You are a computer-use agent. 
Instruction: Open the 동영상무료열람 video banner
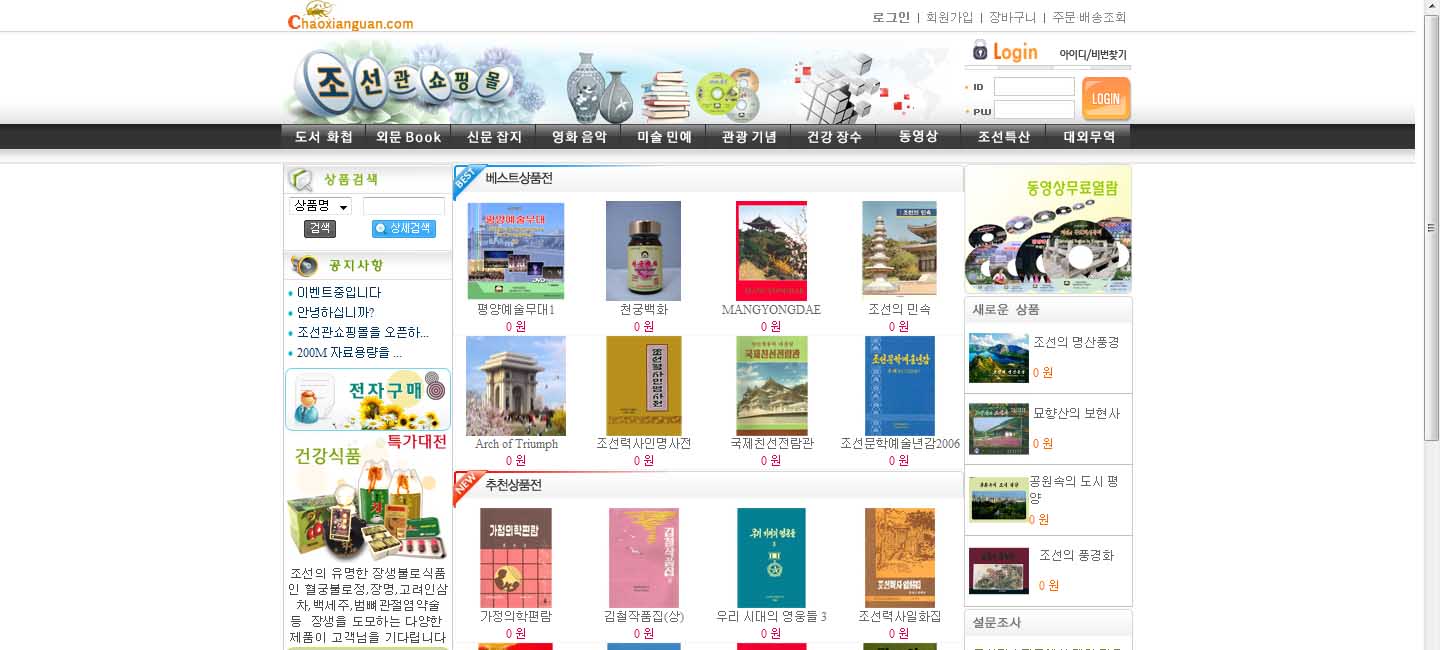coord(1048,230)
